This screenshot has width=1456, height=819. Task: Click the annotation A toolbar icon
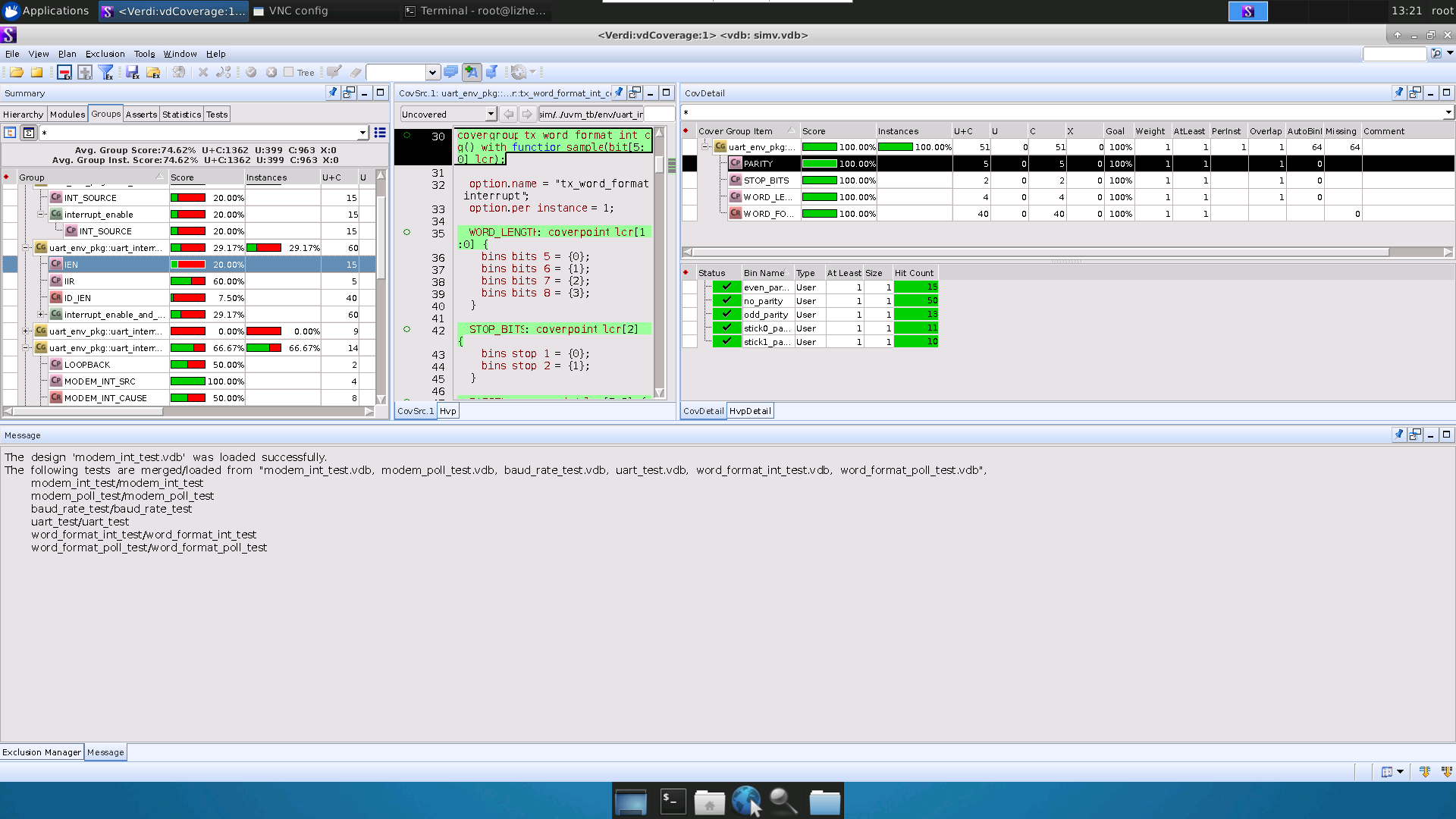471,72
